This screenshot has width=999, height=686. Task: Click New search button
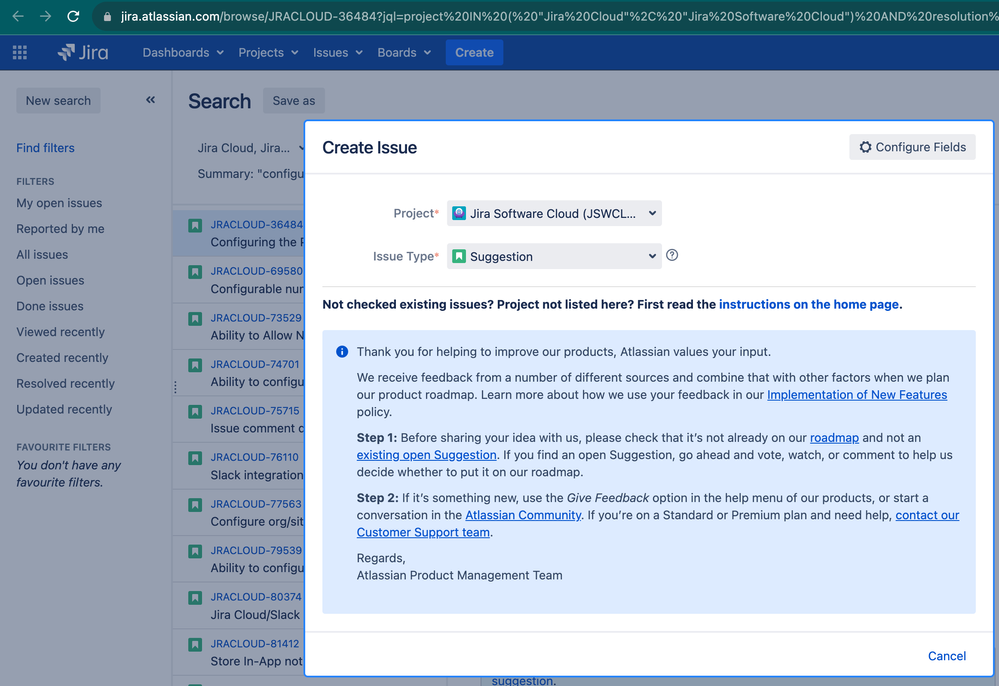click(58, 101)
